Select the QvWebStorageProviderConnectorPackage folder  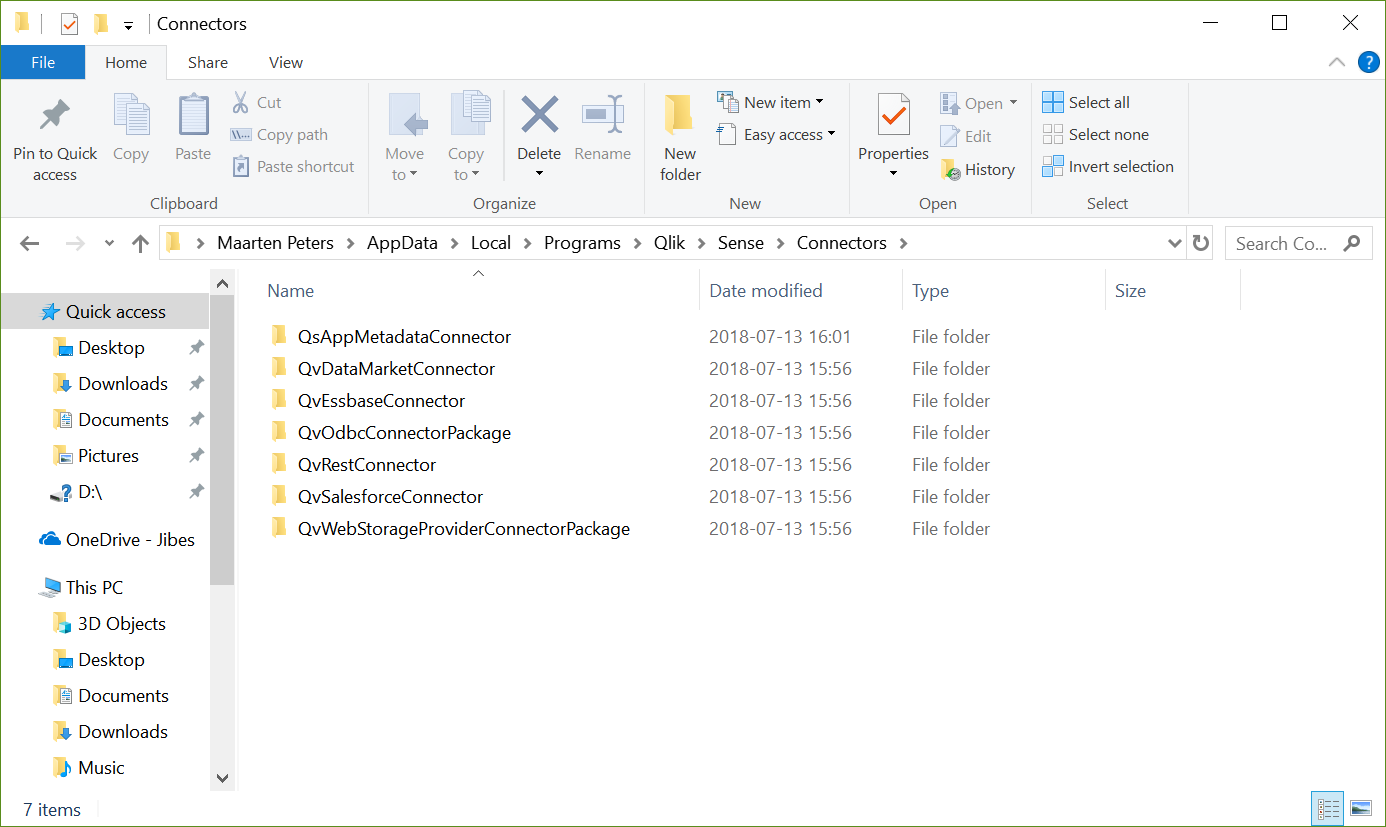point(450,528)
